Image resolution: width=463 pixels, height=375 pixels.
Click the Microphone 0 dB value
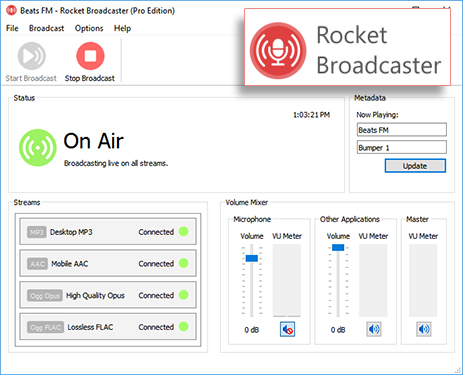pos(252,330)
